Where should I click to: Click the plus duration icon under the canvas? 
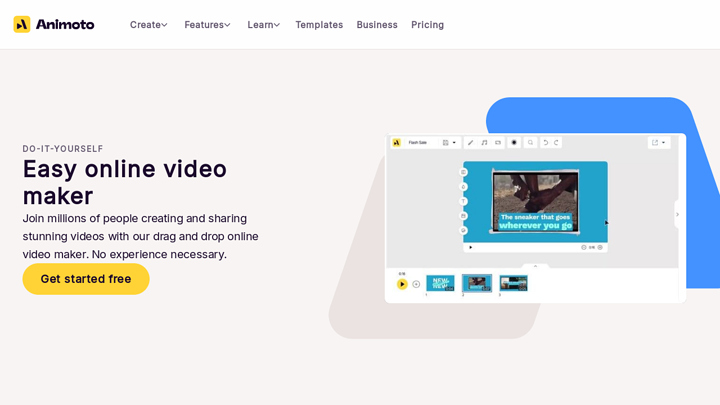tap(600, 248)
